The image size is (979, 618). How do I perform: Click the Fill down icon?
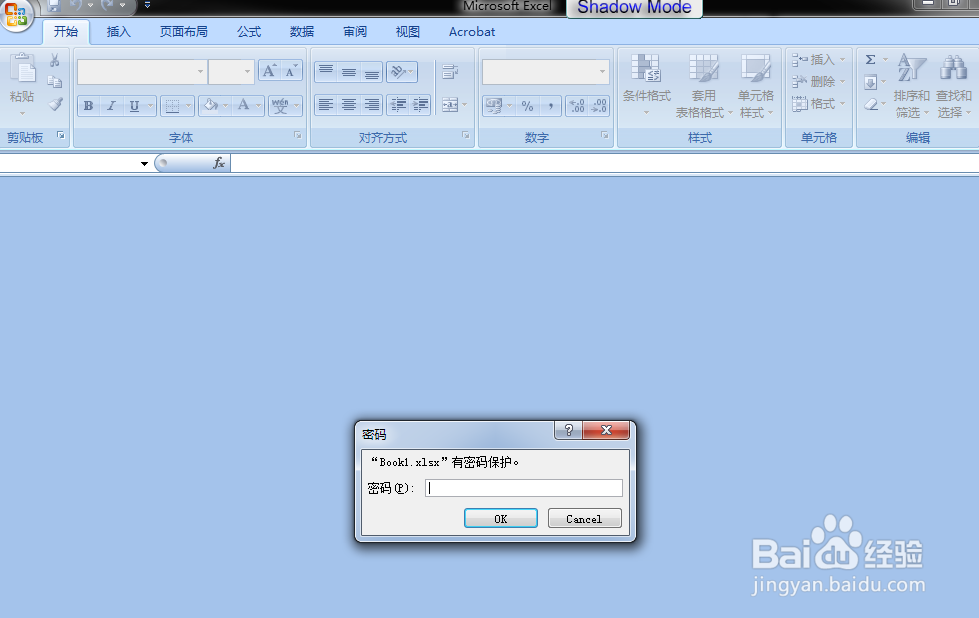870,82
